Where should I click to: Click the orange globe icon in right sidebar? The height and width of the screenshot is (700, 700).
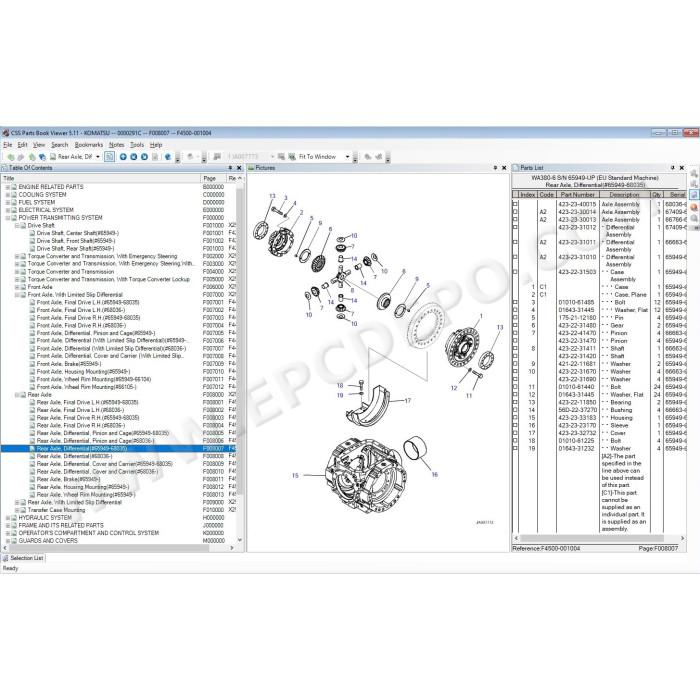694,207
